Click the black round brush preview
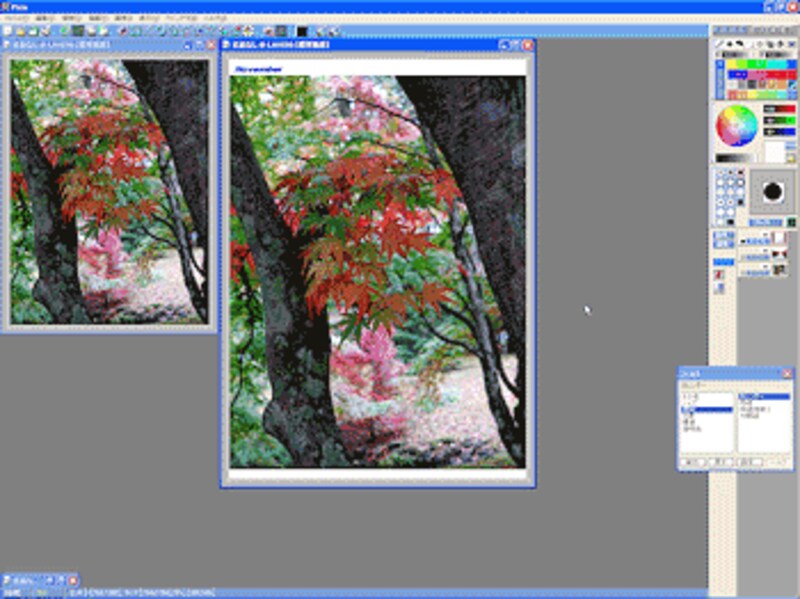This screenshot has width=800, height=599. pos(773,192)
